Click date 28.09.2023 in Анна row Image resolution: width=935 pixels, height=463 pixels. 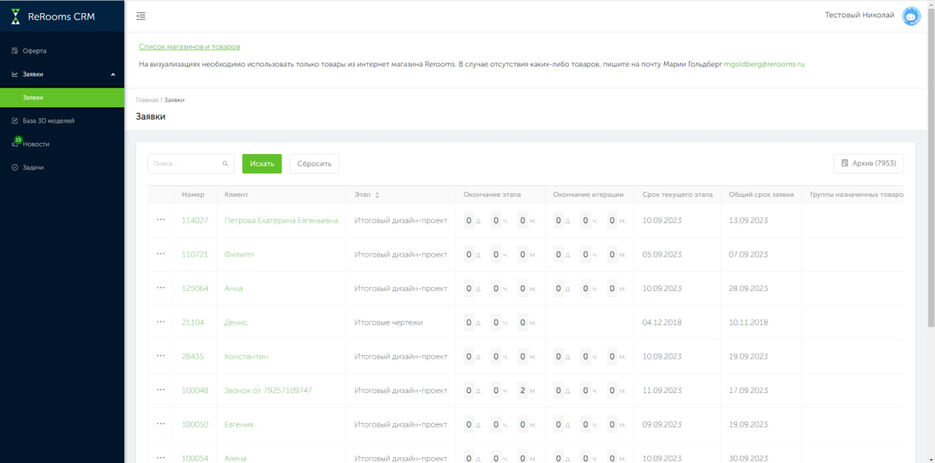[748, 288]
